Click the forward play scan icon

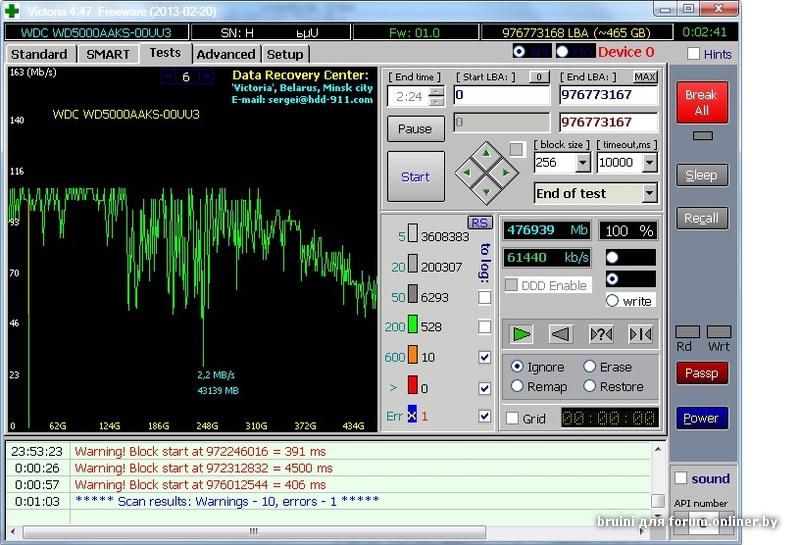521,334
